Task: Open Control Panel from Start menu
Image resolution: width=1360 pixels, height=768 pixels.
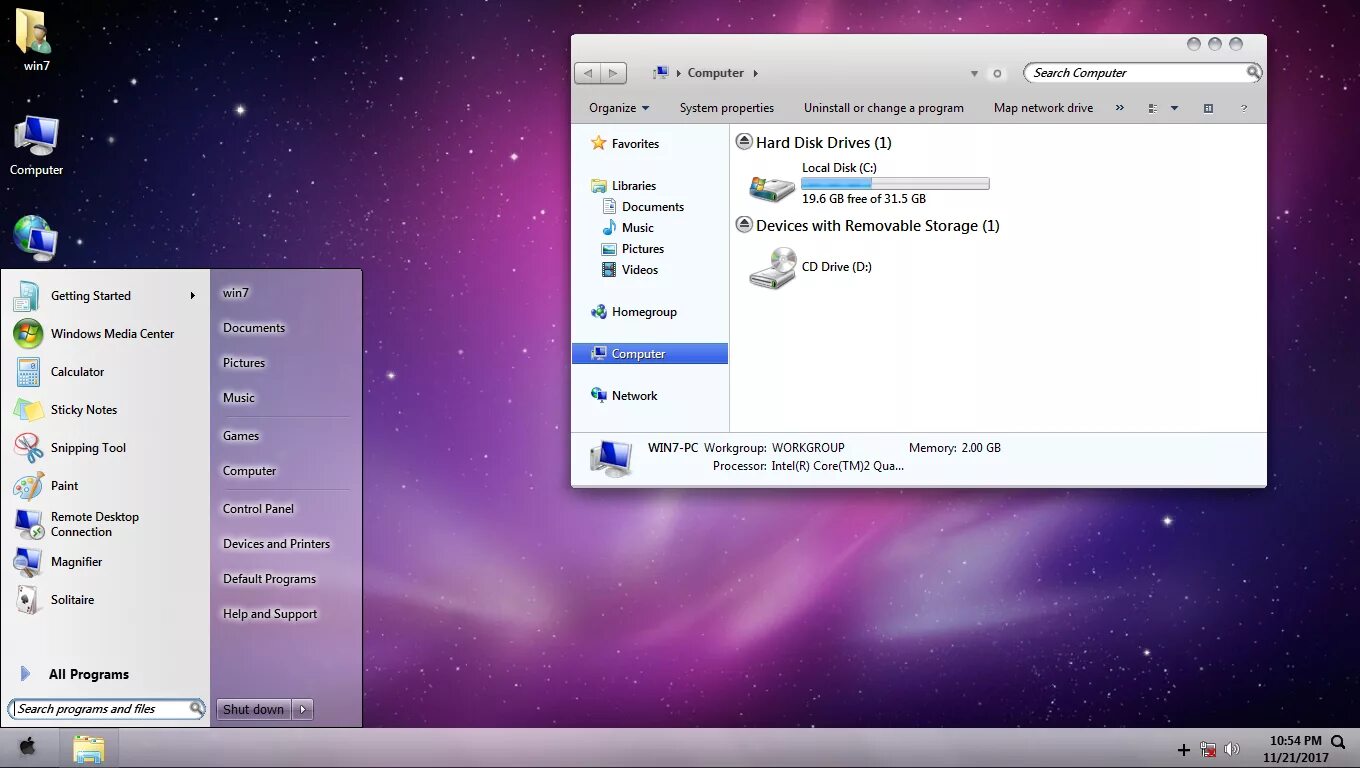Action: [x=259, y=509]
